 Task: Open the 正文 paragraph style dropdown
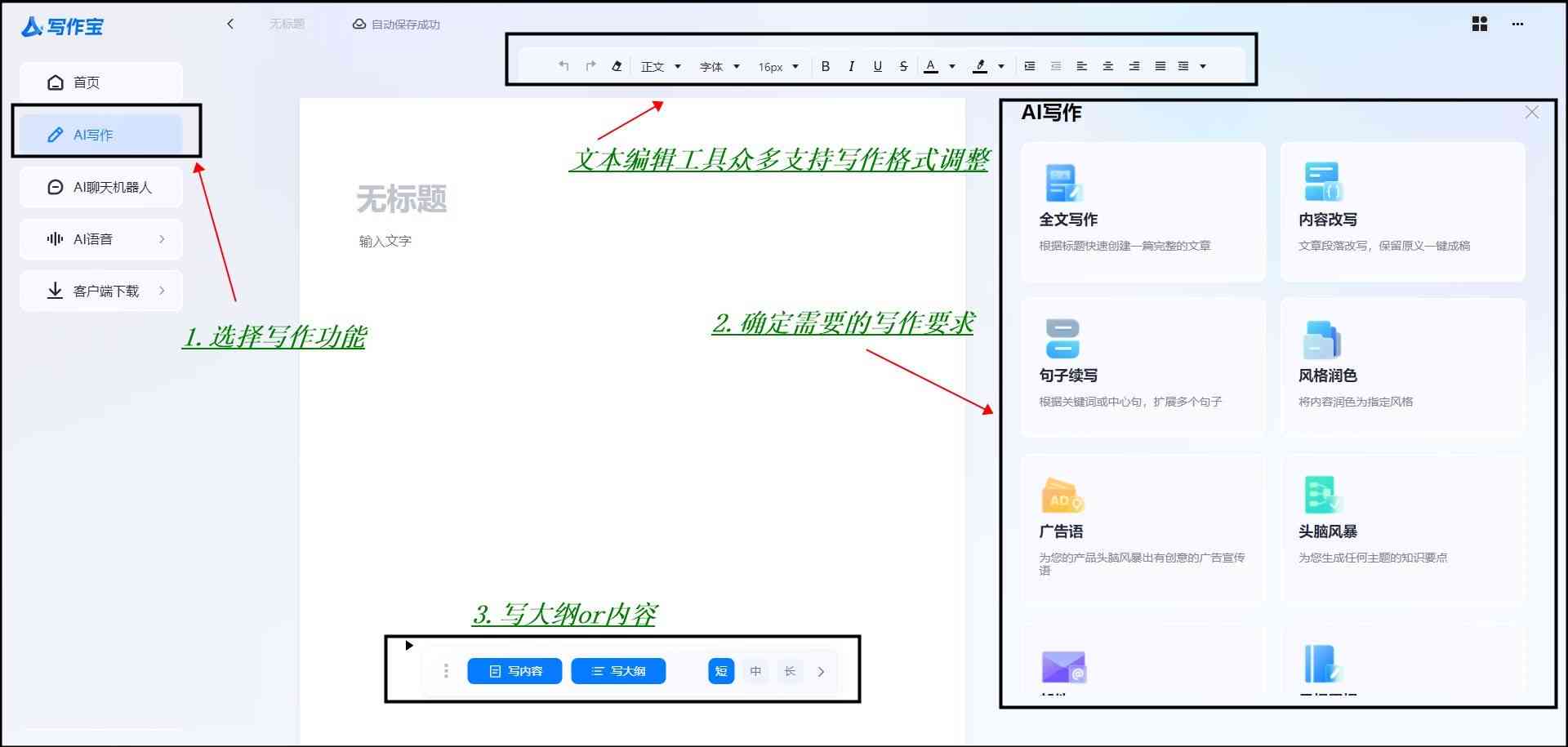pyautogui.click(x=661, y=67)
